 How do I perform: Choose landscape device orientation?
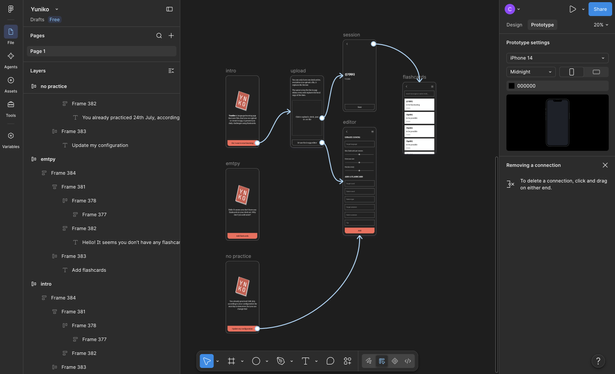click(596, 72)
